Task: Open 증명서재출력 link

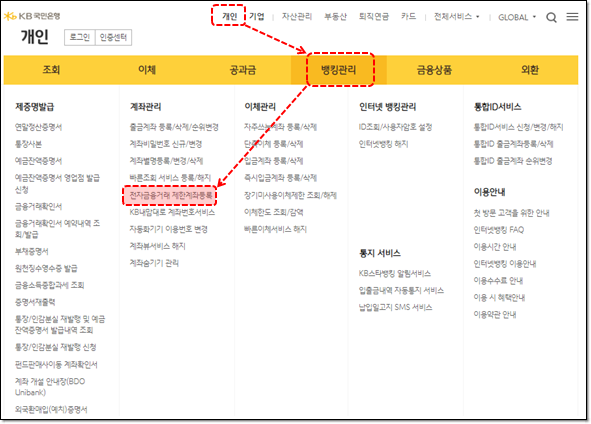Action: pos(35,302)
